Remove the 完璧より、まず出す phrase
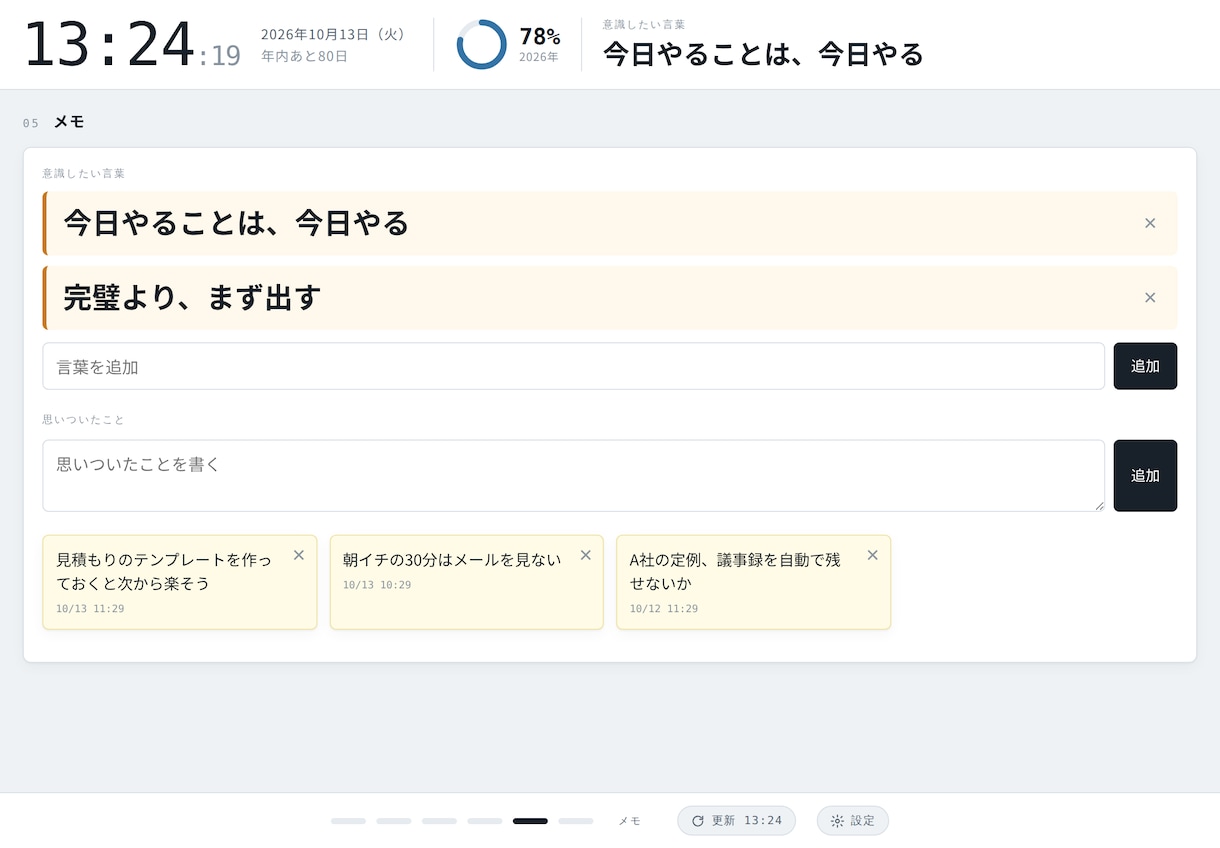 click(1150, 297)
